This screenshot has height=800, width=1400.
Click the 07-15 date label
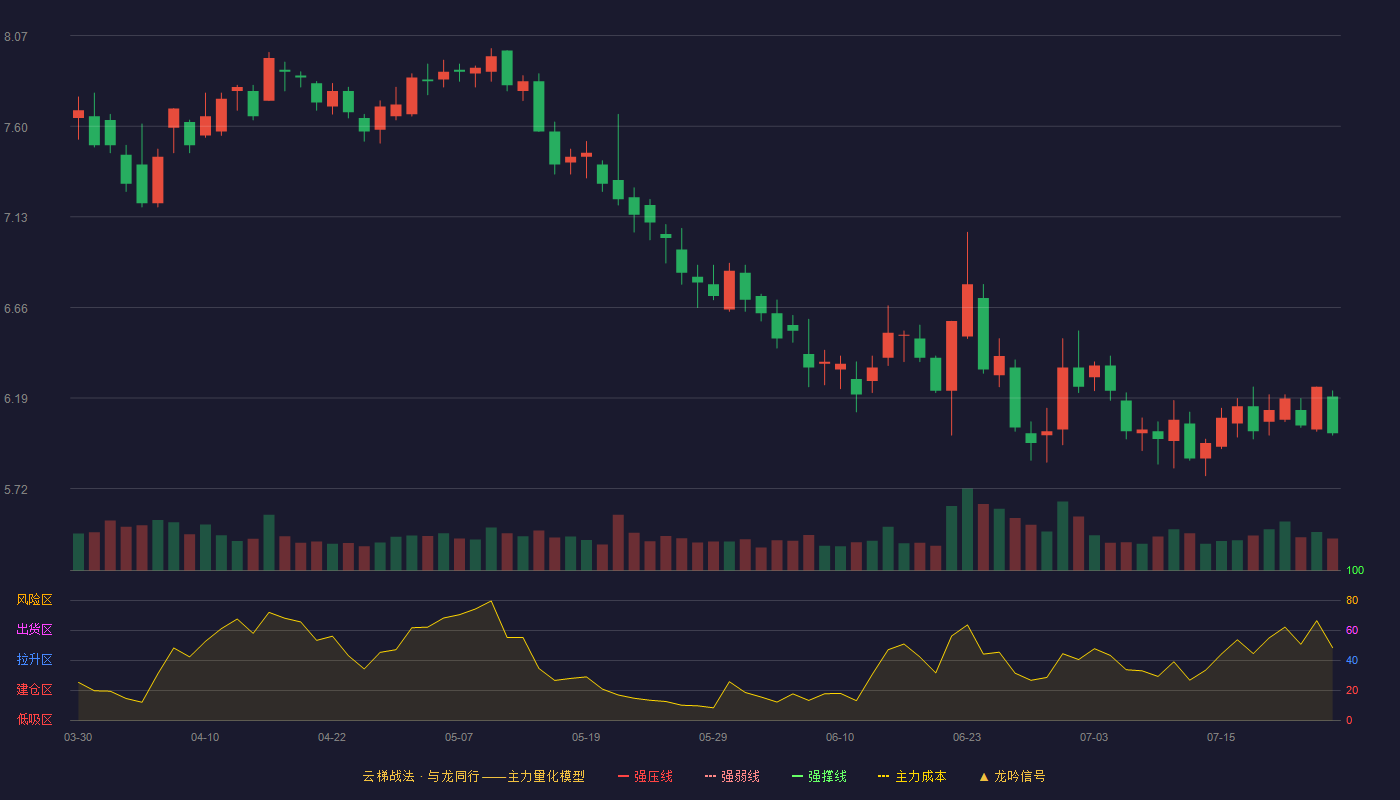pyautogui.click(x=1221, y=737)
